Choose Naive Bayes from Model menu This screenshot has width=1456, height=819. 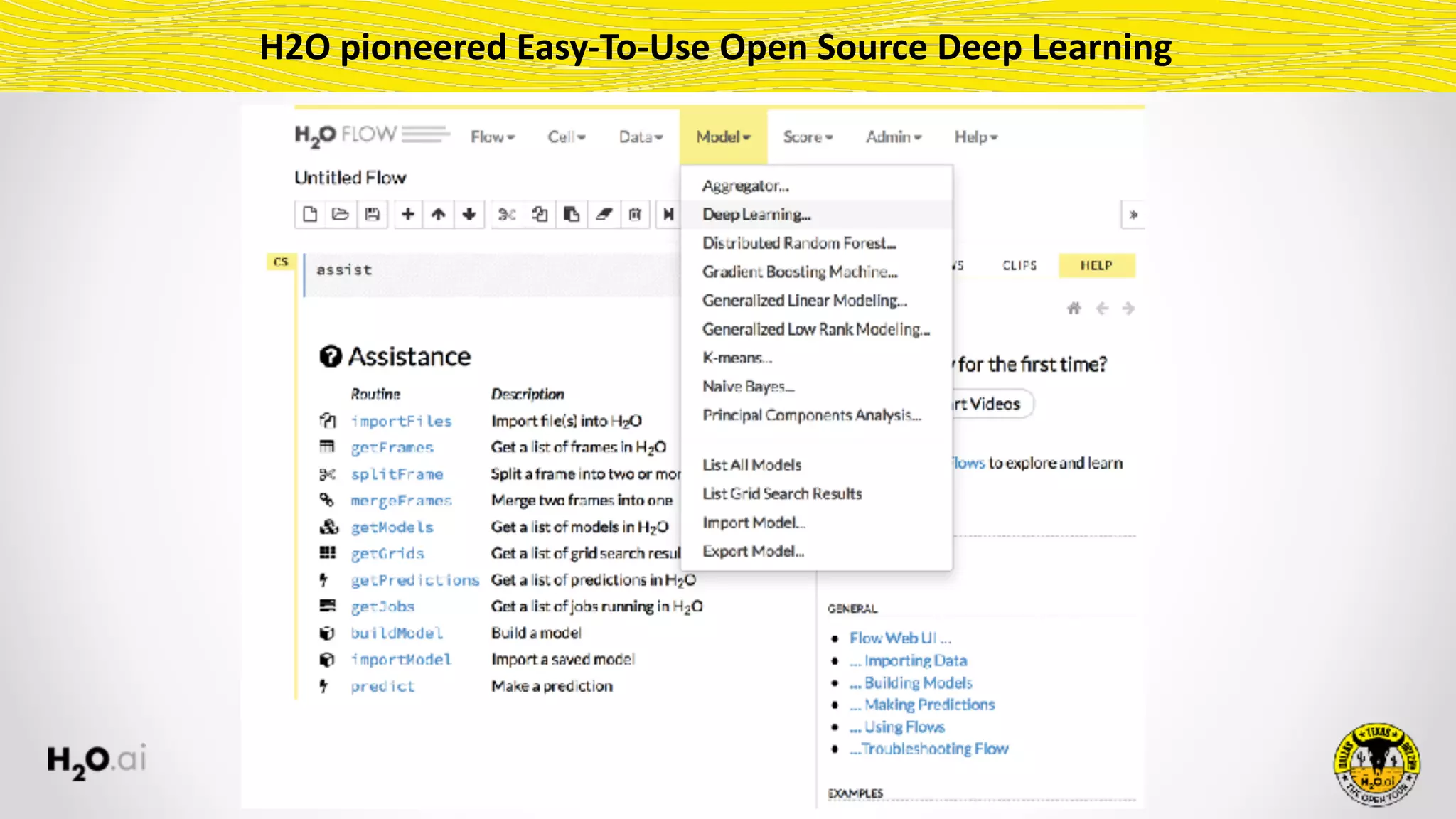tap(816, 387)
